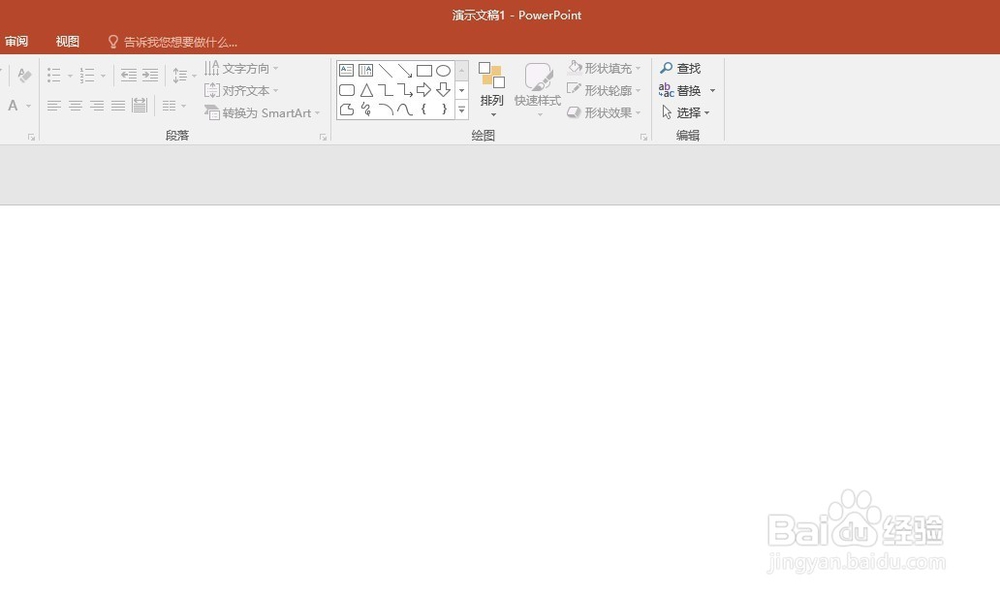Open the 选择 select menu
This screenshot has height=596, width=1000.
686,113
